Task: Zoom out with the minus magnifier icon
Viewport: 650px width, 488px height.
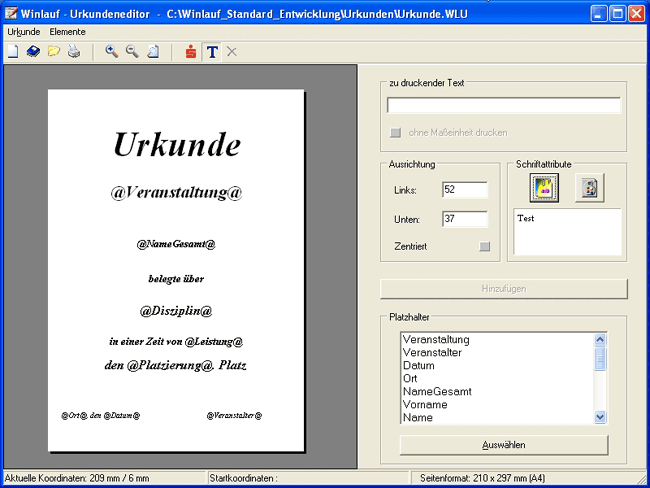Action: (132, 51)
